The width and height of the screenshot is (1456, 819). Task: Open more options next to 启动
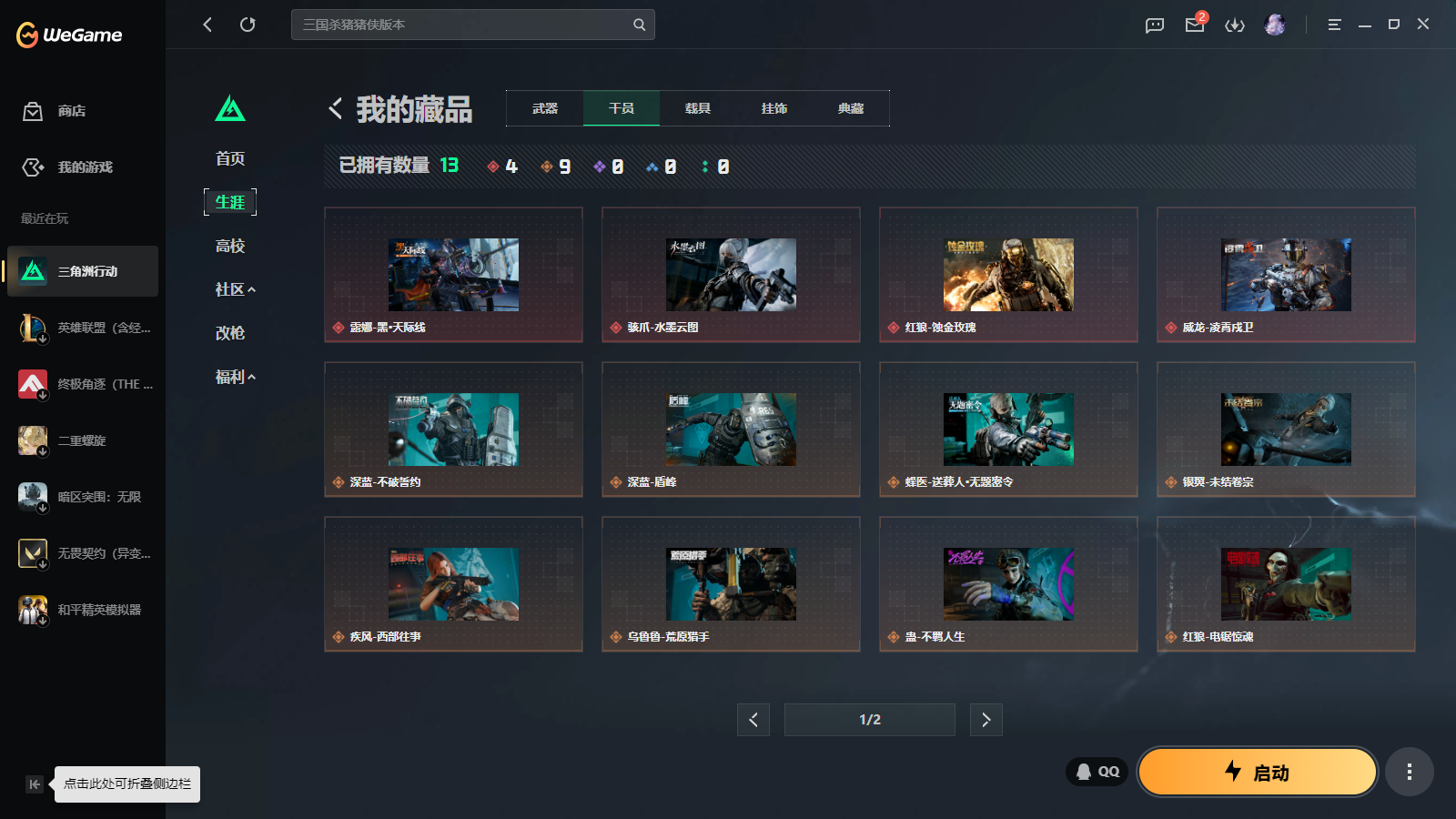point(1410,772)
